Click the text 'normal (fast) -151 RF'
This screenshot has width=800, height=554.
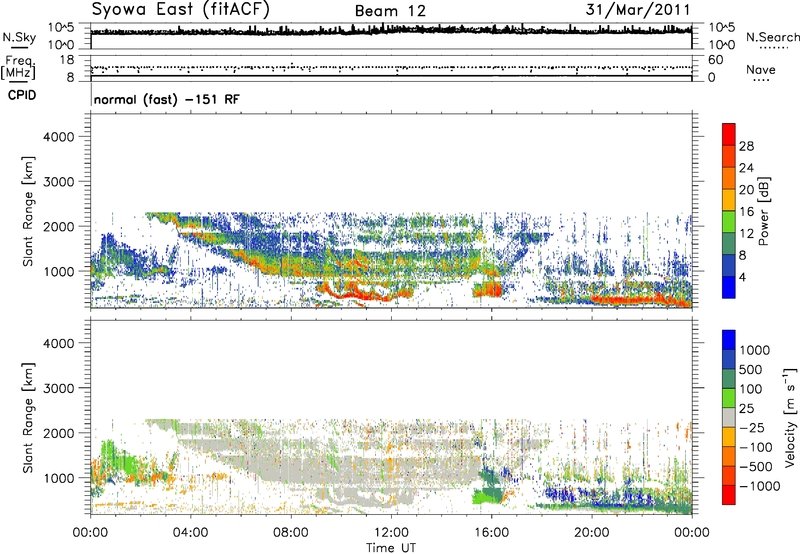(x=167, y=99)
